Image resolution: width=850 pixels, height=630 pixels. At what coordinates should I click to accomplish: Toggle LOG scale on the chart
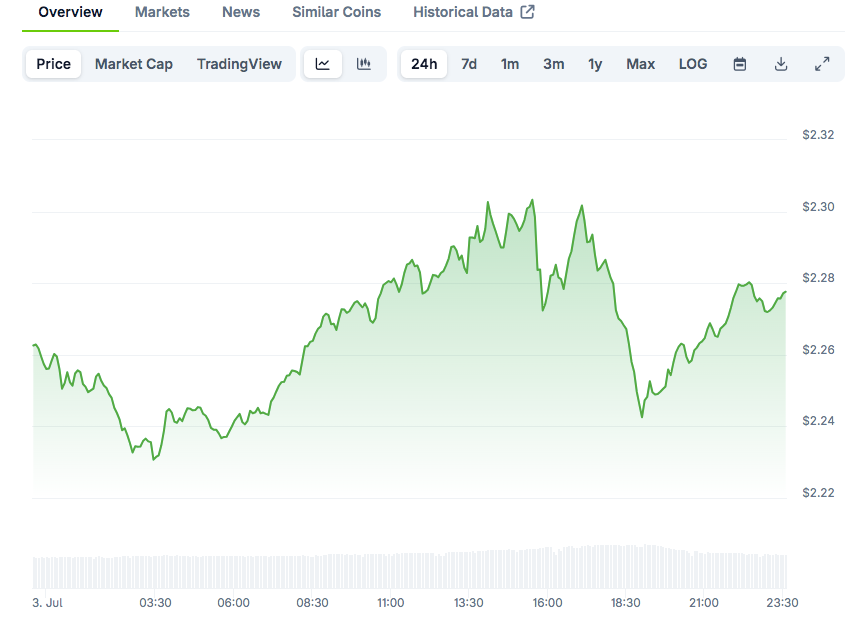pos(693,64)
